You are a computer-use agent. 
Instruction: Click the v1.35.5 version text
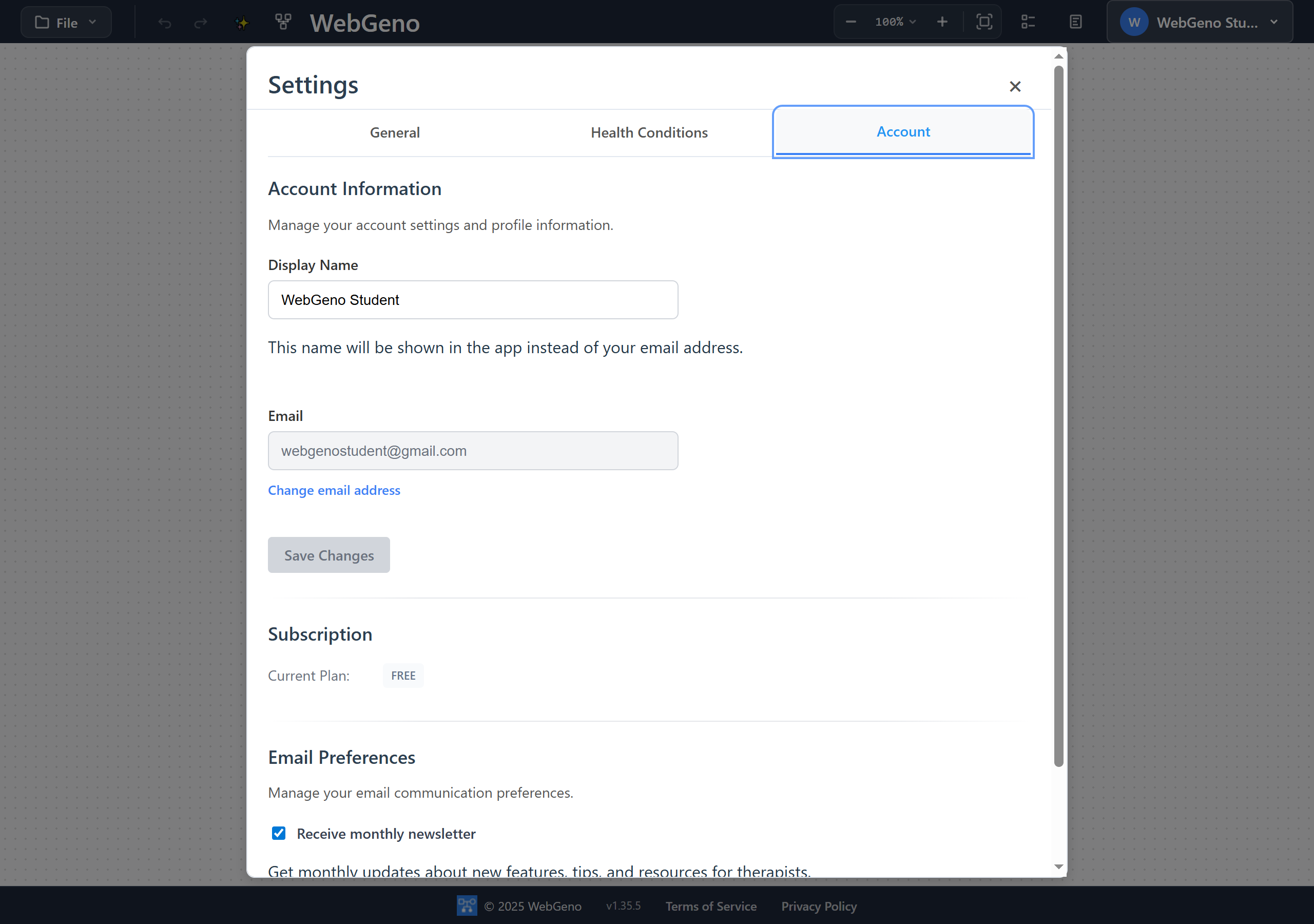(x=623, y=906)
